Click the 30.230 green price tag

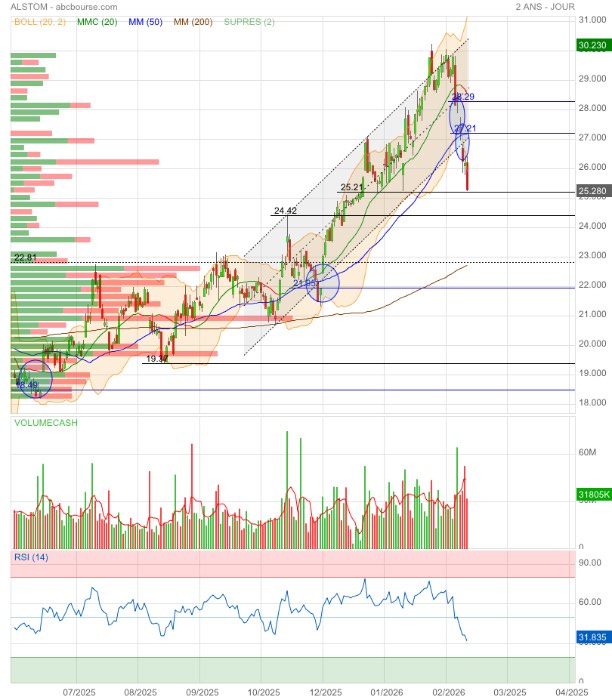pos(593,45)
